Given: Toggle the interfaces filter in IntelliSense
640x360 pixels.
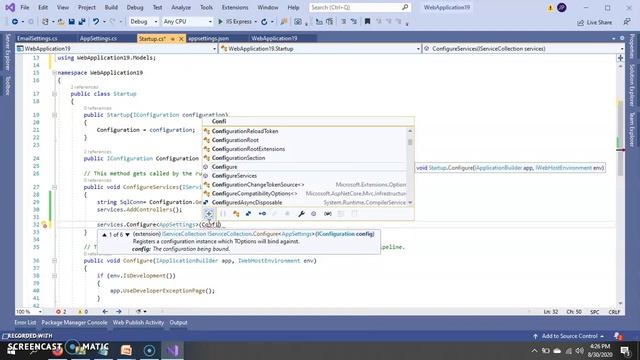Looking at the screenshot, I should pos(262,213).
